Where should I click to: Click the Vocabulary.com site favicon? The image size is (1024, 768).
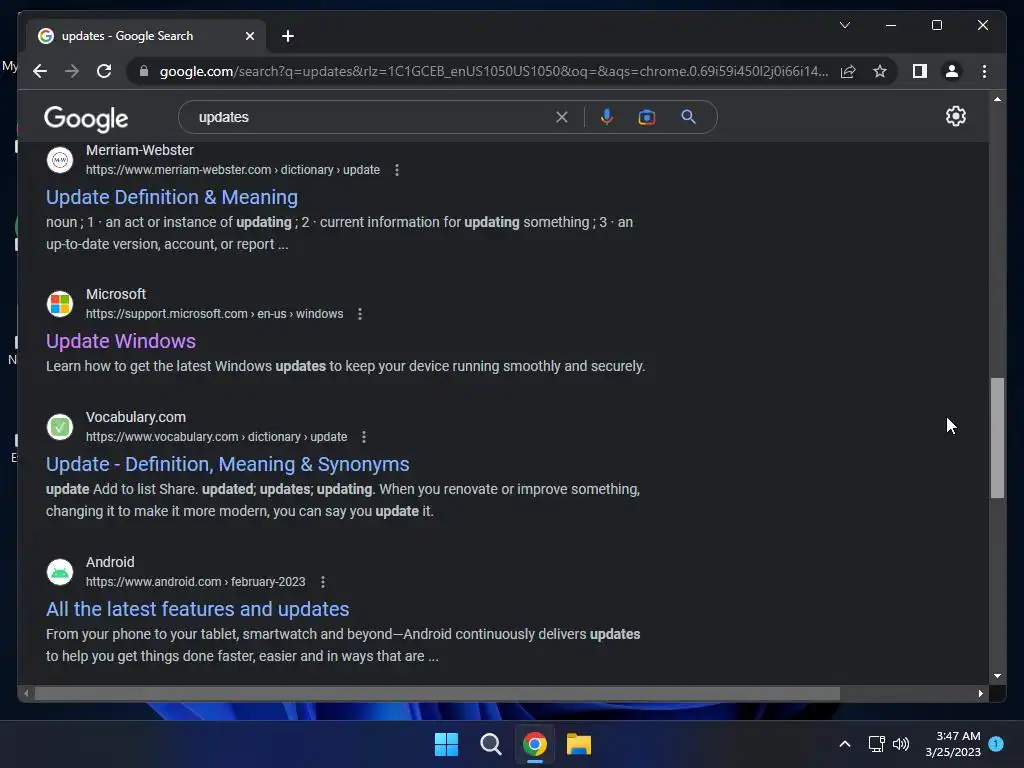pos(60,427)
